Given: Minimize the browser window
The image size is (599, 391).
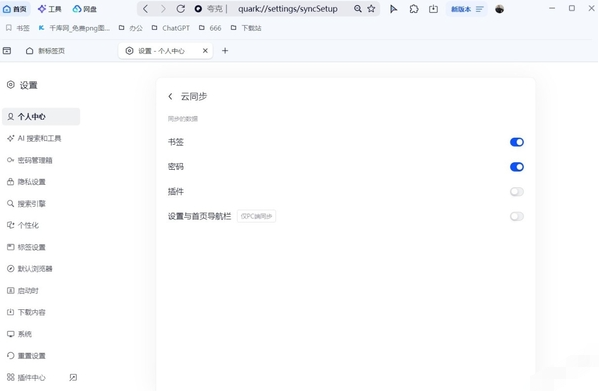Looking at the screenshot, I should pyautogui.click(x=552, y=8).
